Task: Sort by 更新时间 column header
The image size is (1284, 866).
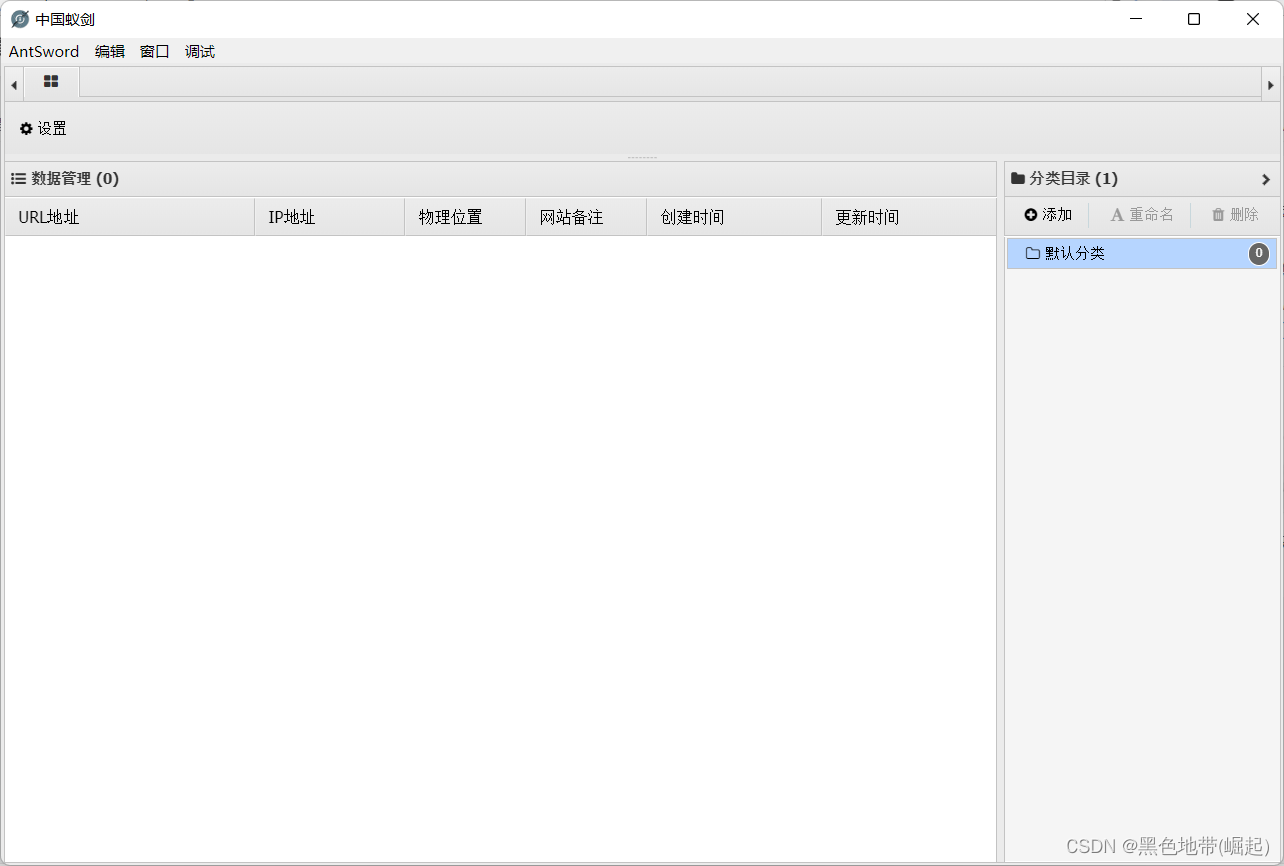Action: [x=909, y=217]
